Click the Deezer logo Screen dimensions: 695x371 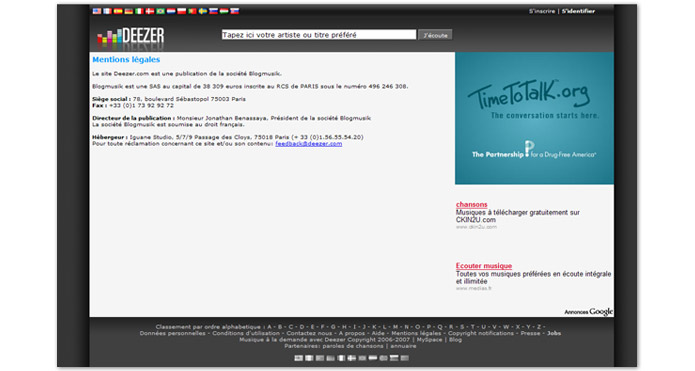click(x=130, y=37)
